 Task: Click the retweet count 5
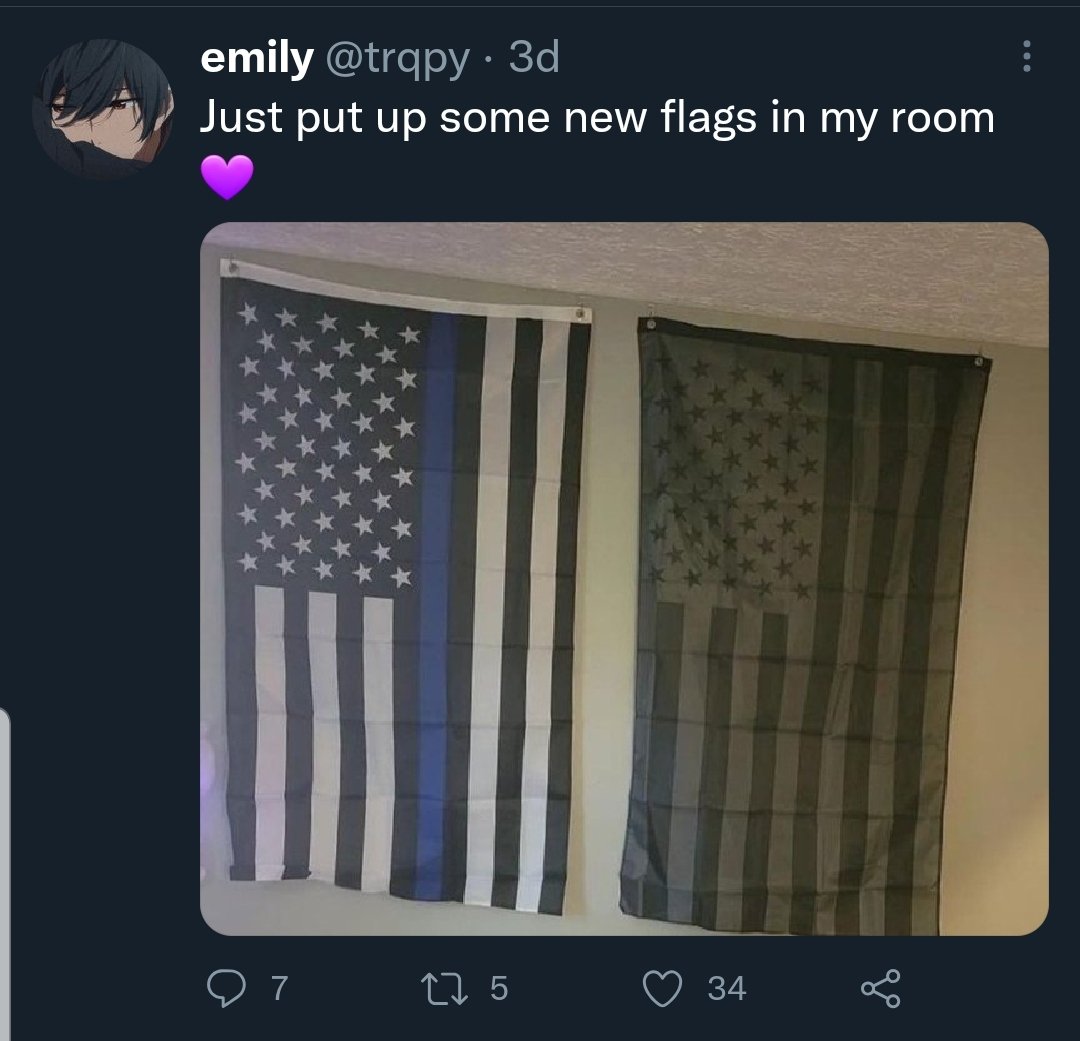(499, 989)
